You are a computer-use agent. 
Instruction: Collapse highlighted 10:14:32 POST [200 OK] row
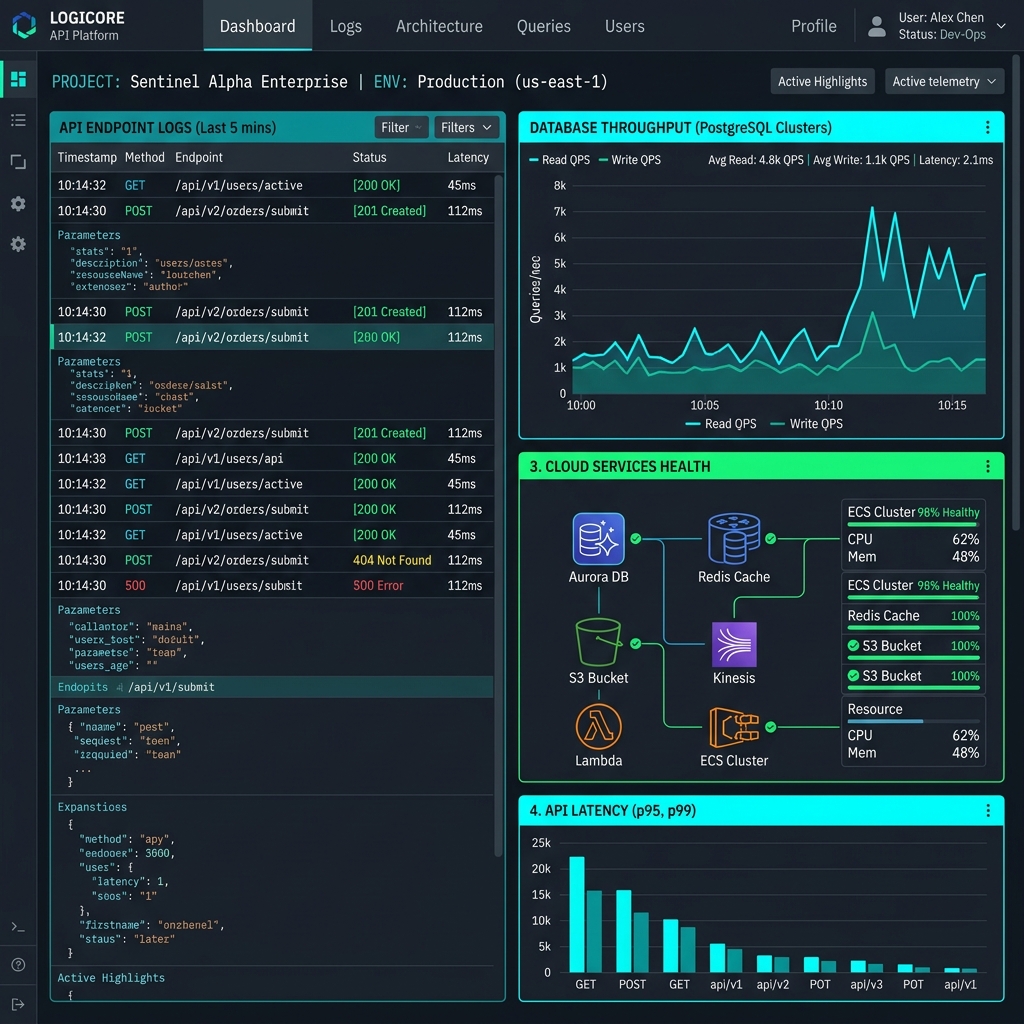coord(272,337)
